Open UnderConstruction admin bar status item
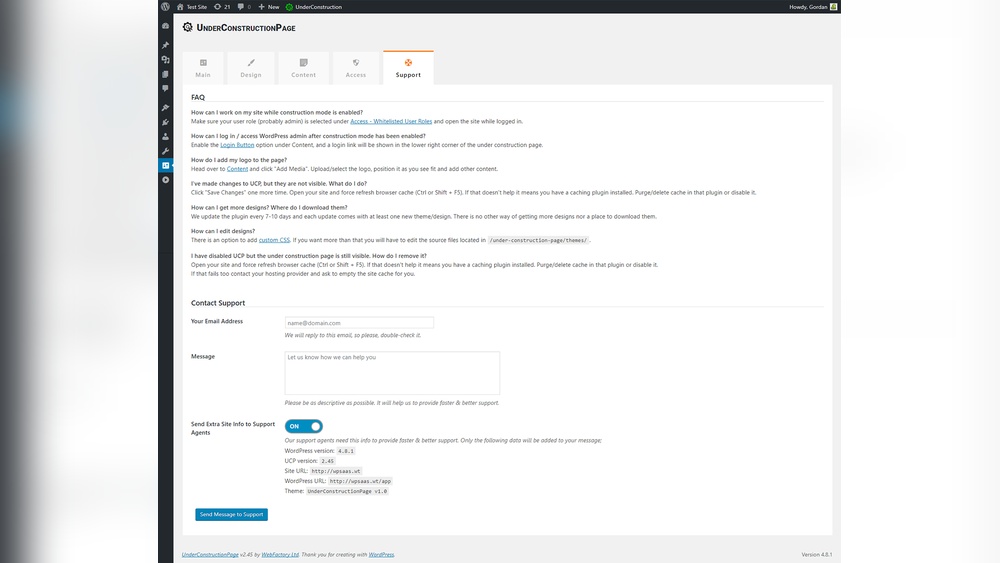 coord(314,6)
